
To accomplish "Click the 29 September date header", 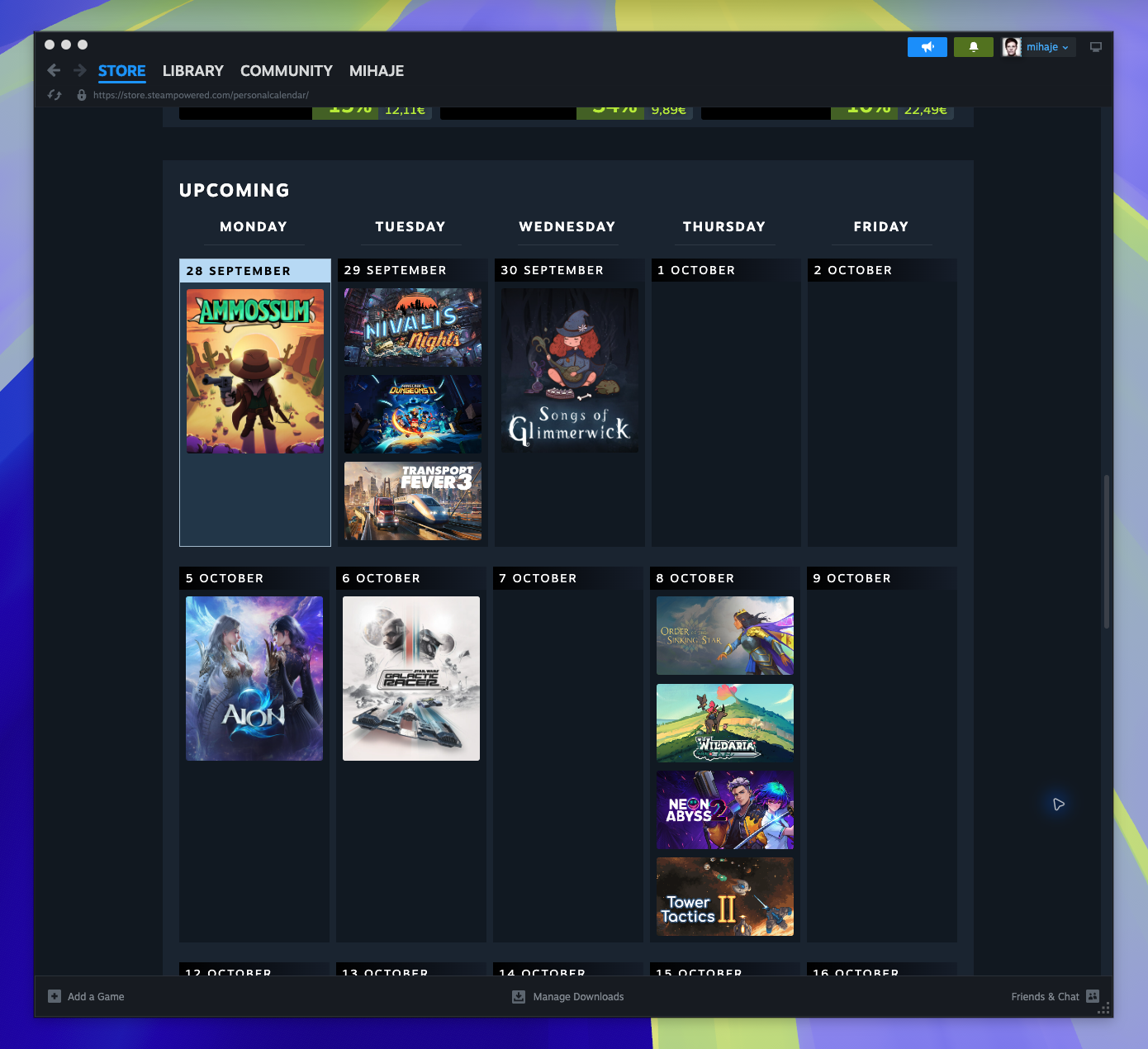I will pyautogui.click(x=412, y=270).
